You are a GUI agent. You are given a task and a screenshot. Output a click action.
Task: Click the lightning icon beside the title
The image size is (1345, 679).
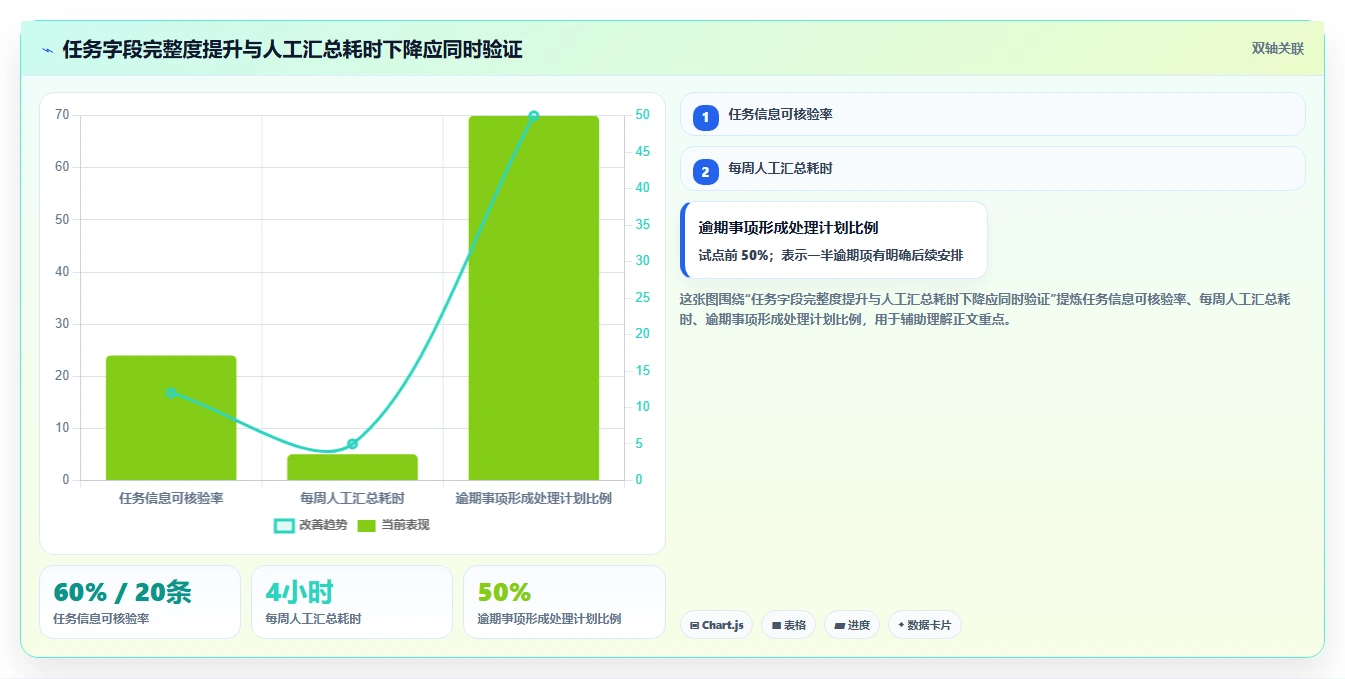(48, 50)
